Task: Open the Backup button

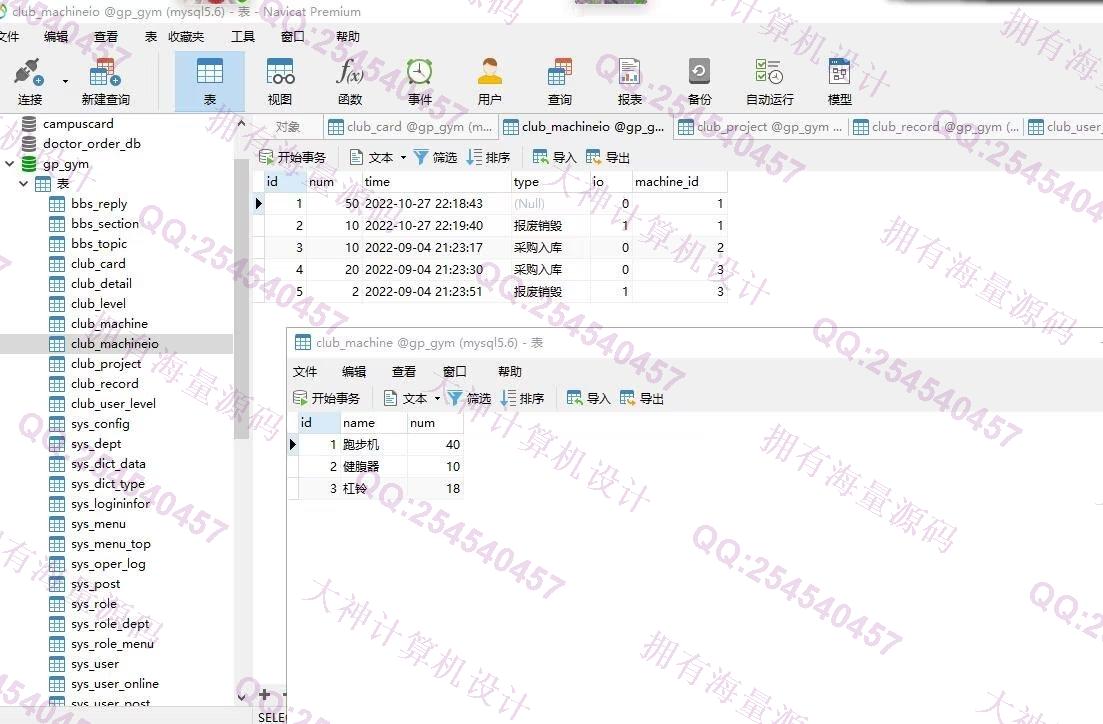Action: (x=699, y=82)
